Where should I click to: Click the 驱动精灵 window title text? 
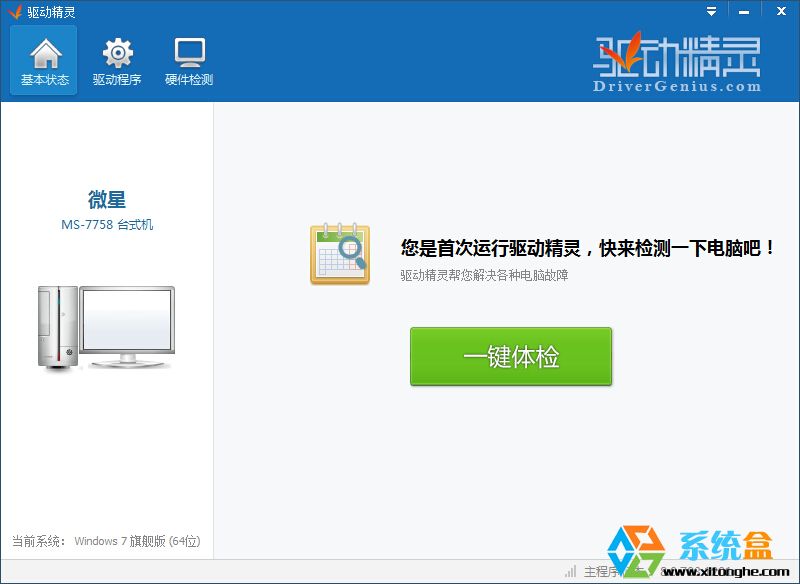(x=51, y=12)
